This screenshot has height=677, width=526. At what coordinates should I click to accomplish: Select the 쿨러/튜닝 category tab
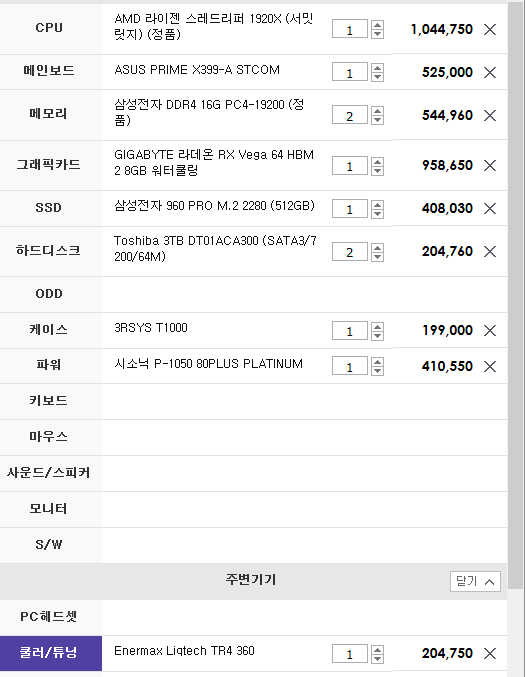pyautogui.click(x=51, y=653)
